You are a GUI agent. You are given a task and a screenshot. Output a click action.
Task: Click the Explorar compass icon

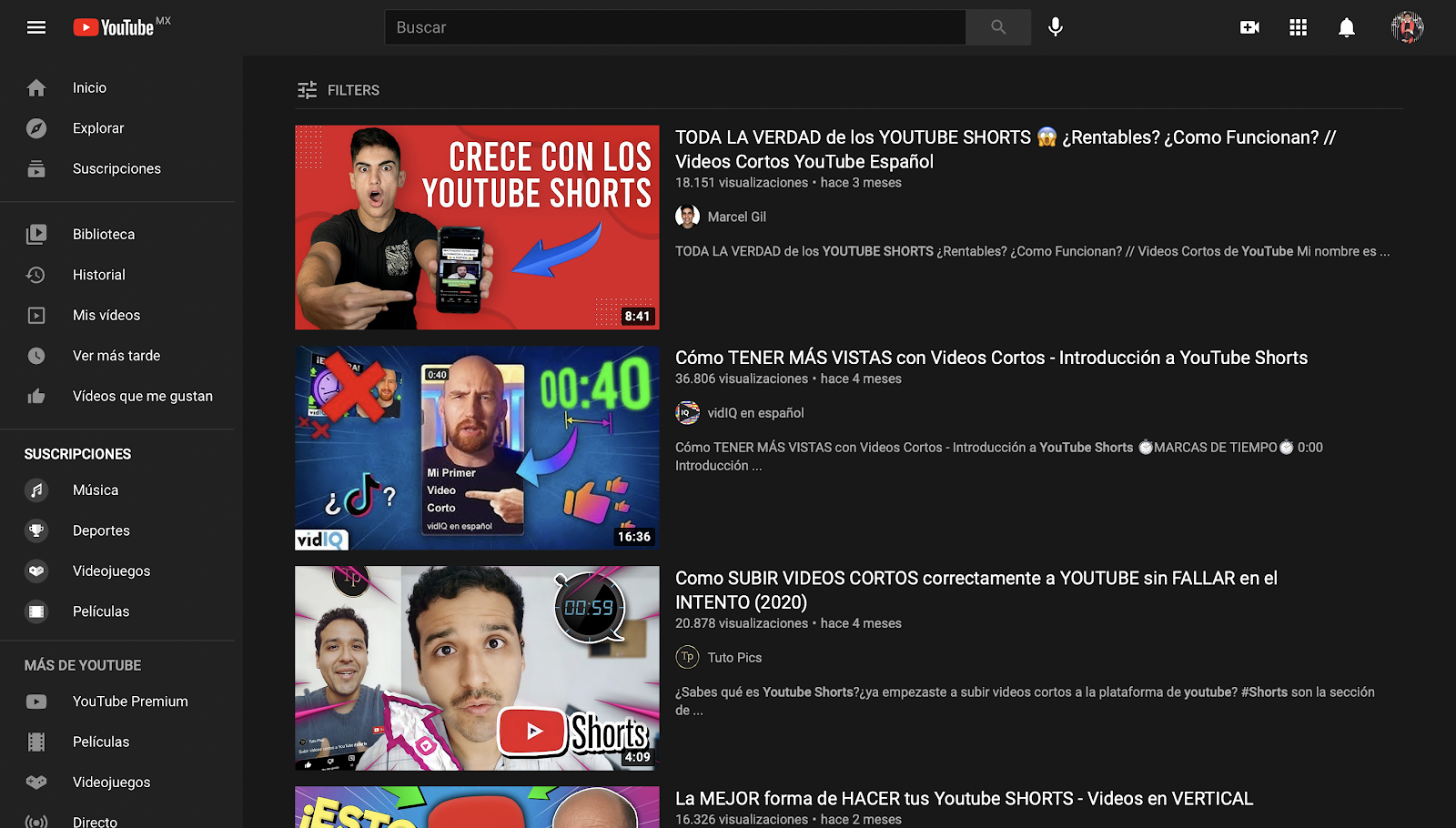click(36, 128)
